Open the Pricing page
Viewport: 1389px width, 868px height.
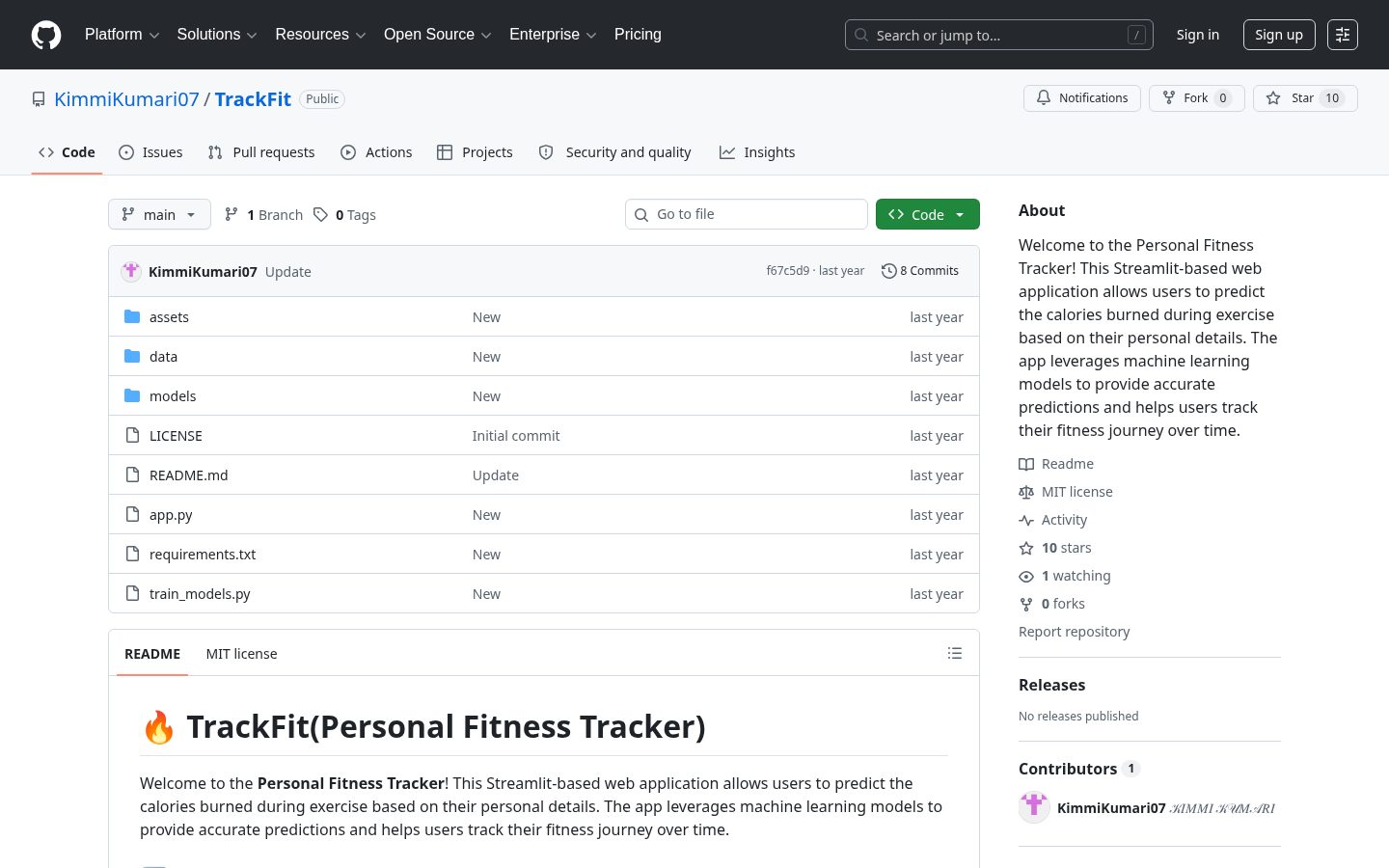(x=638, y=35)
